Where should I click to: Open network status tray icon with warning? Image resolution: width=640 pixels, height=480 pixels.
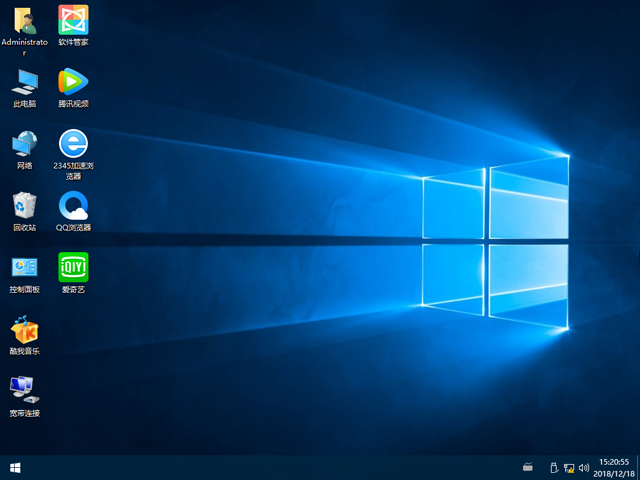(568, 467)
